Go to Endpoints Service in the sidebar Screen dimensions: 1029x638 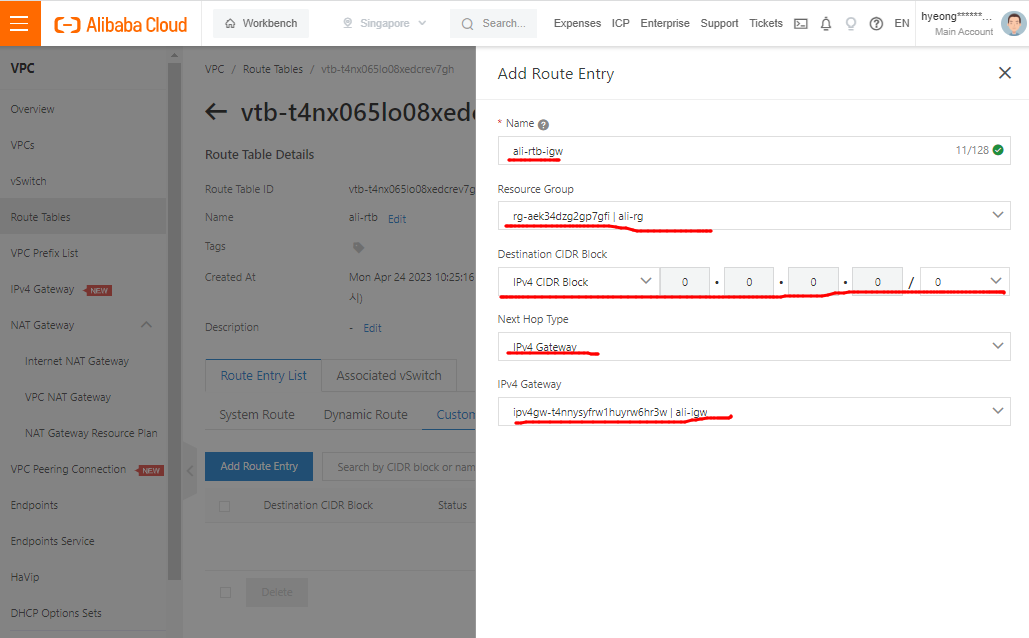coord(52,542)
